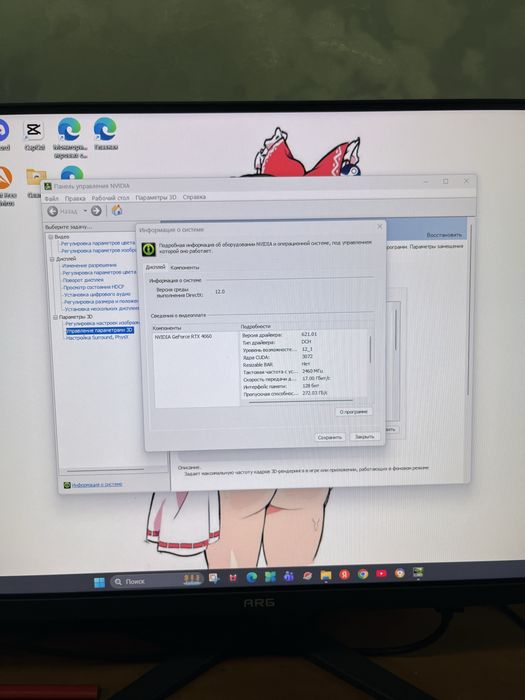Click the О программе button

pyautogui.click(x=354, y=412)
